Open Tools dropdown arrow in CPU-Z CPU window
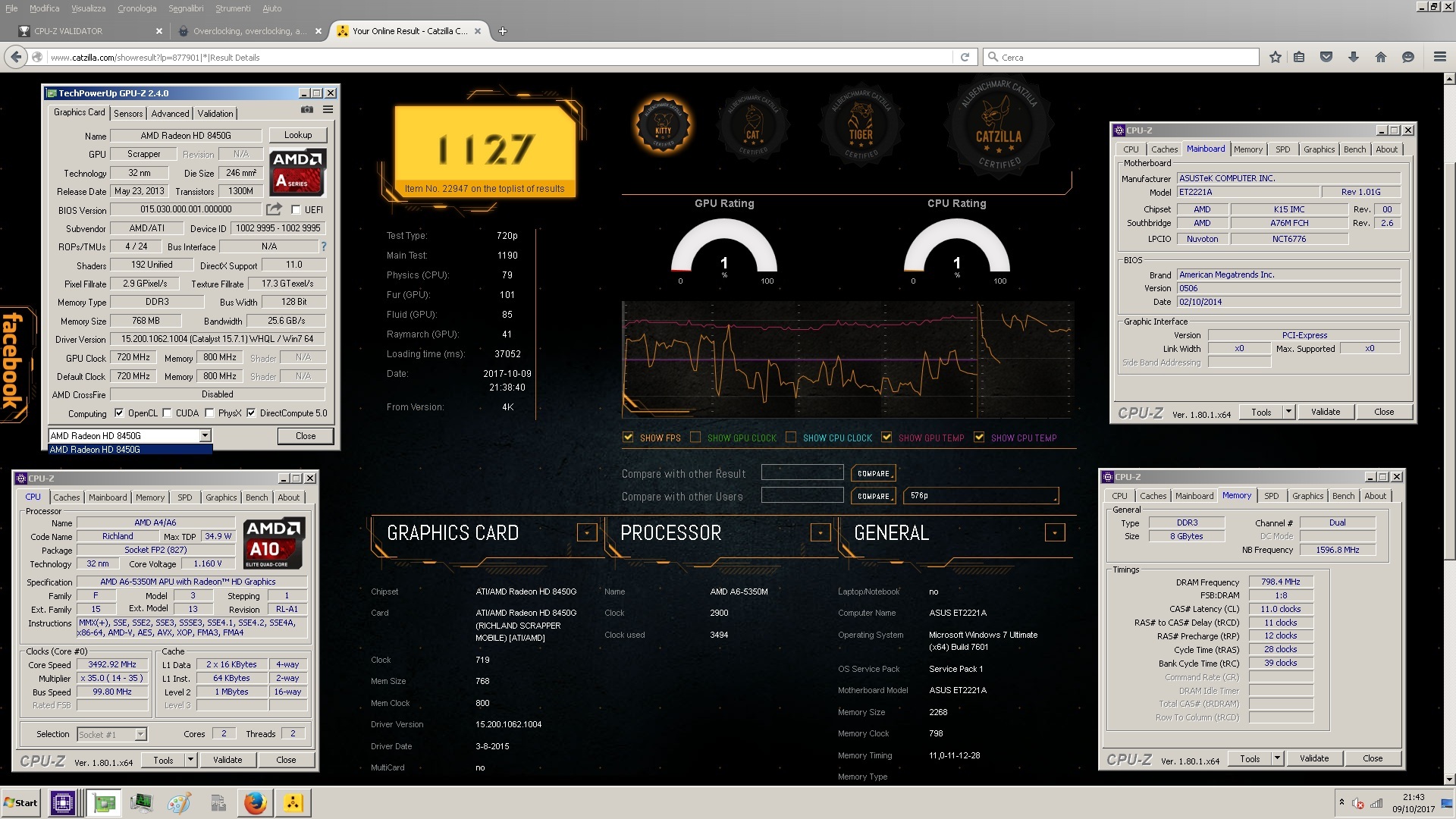The height and width of the screenshot is (819, 1456). tap(190, 760)
